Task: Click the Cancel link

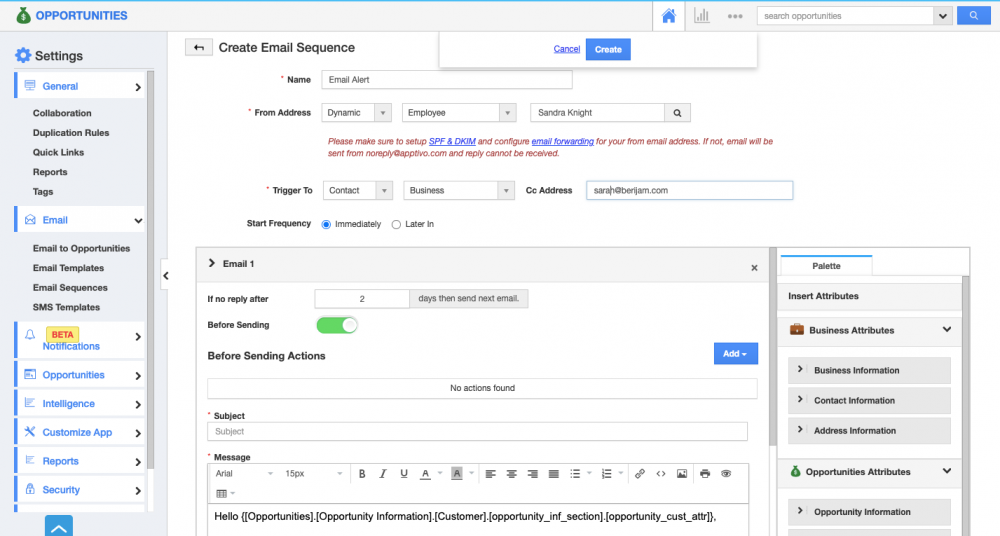Action: tap(566, 49)
